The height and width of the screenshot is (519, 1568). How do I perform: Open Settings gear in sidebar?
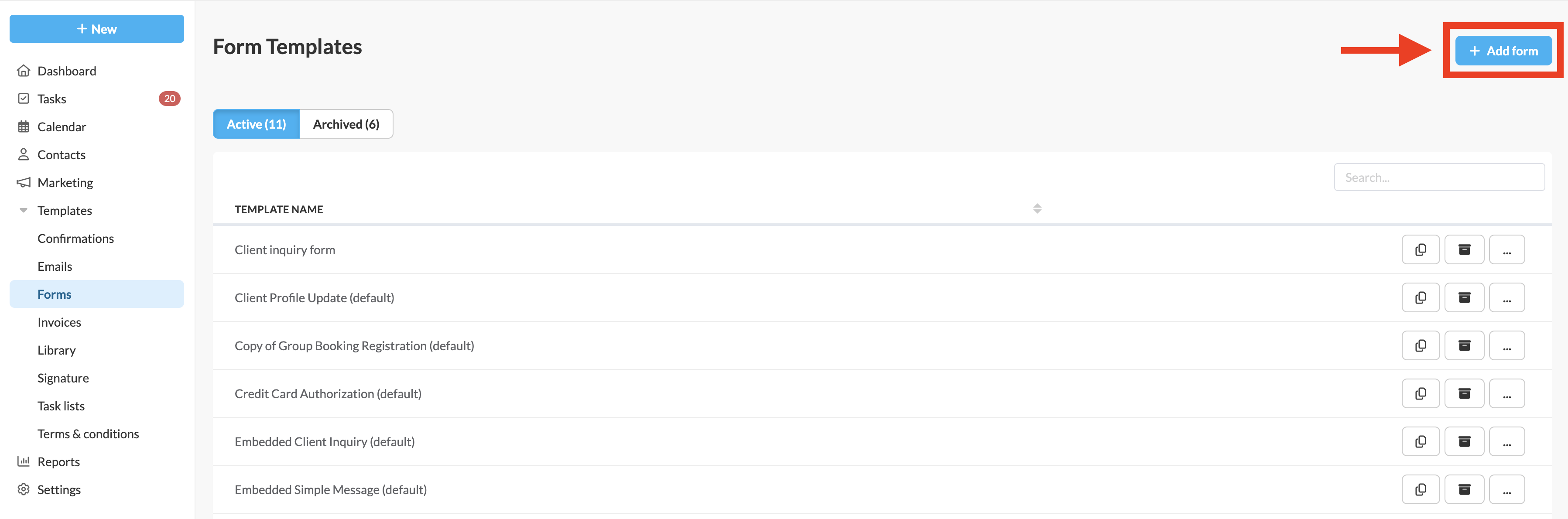(24, 490)
